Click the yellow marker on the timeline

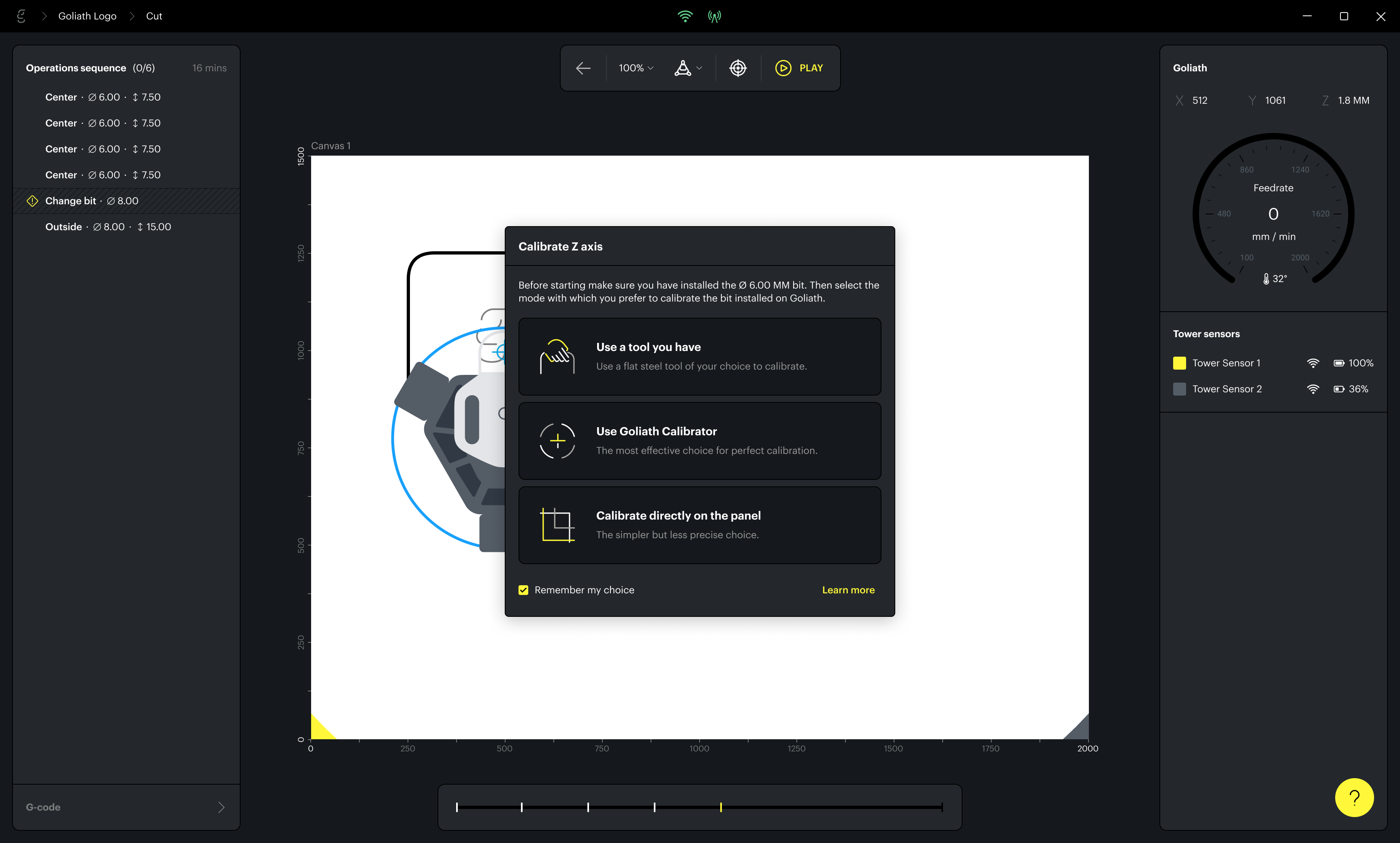(720, 807)
